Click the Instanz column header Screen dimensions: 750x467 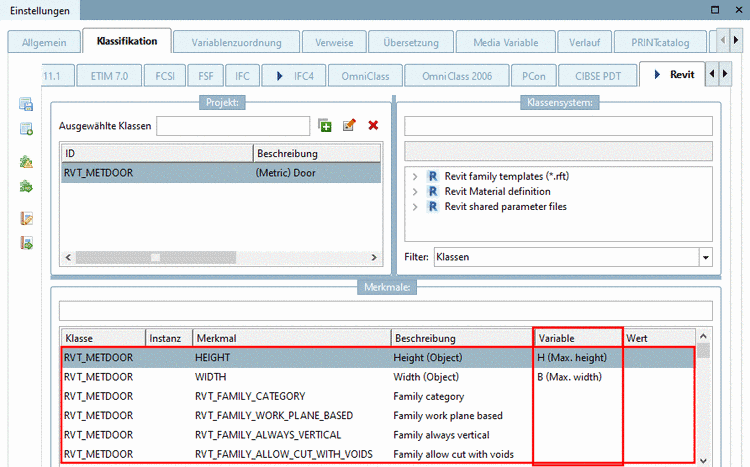[169, 338]
